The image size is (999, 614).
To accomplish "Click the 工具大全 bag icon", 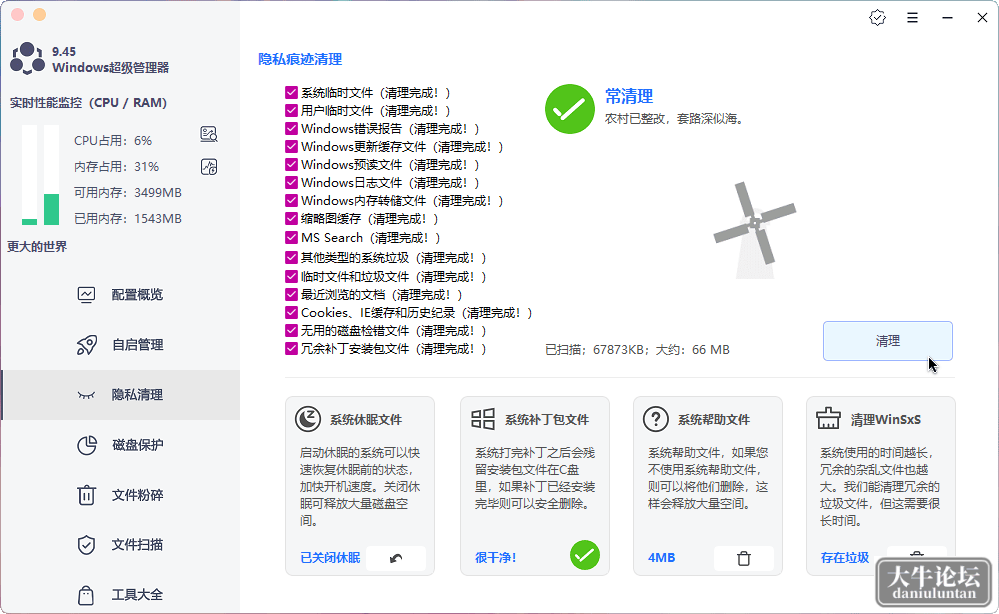I will coord(86,595).
